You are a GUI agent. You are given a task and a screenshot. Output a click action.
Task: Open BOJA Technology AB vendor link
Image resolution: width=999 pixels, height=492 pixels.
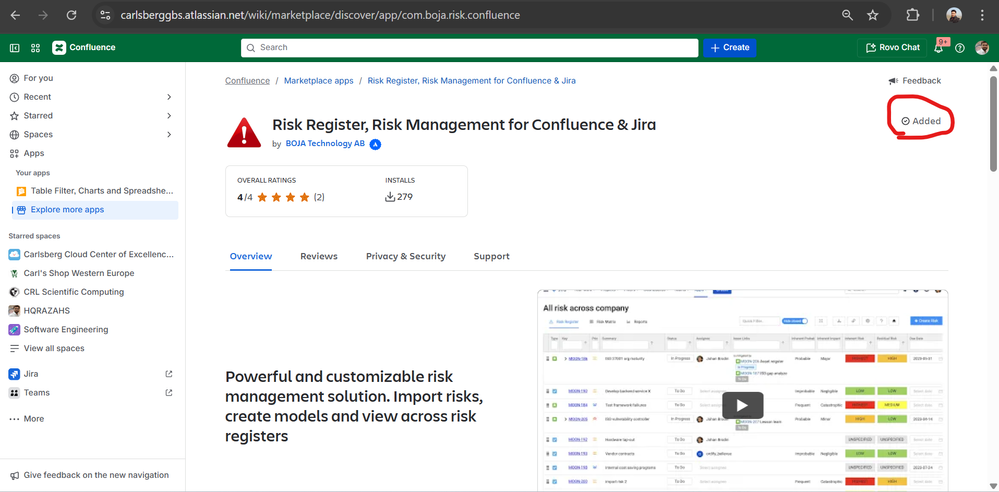(325, 144)
